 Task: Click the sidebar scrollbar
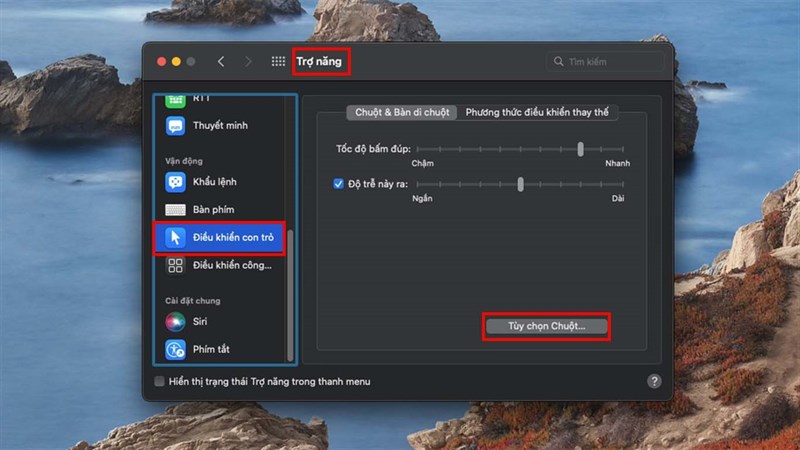(x=290, y=295)
